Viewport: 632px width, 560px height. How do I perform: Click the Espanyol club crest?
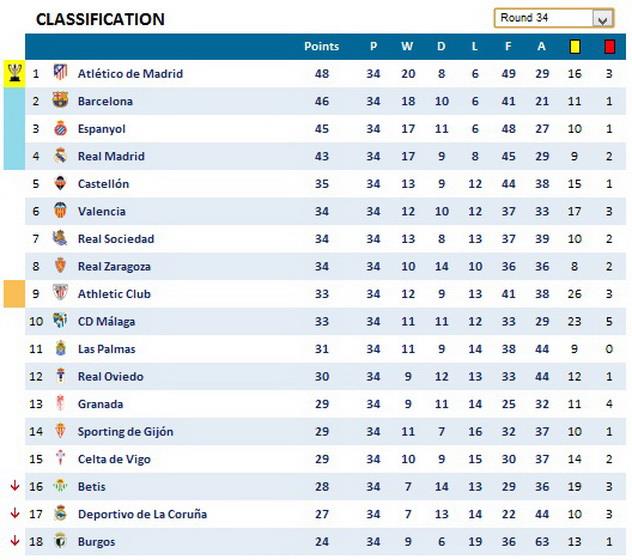(x=60, y=129)
